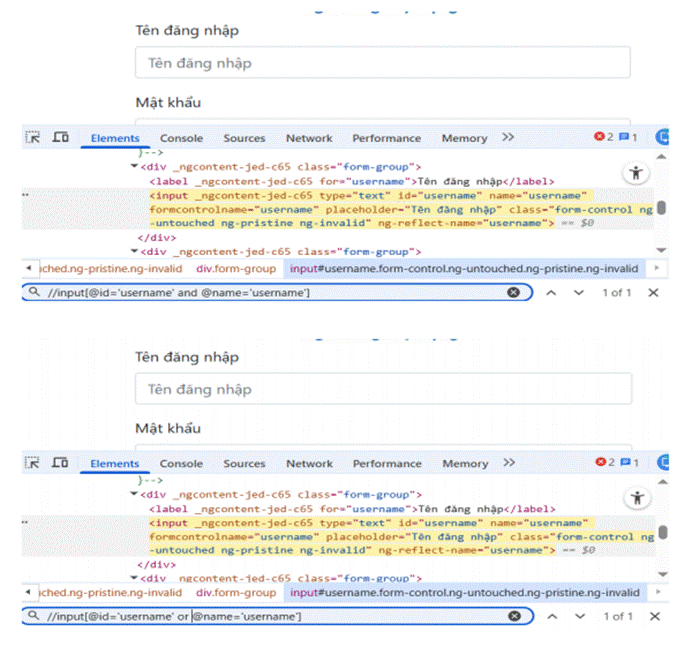Close the search bar with the 'and' XPath
Screen dimensions: 692x647
[653, 292]
